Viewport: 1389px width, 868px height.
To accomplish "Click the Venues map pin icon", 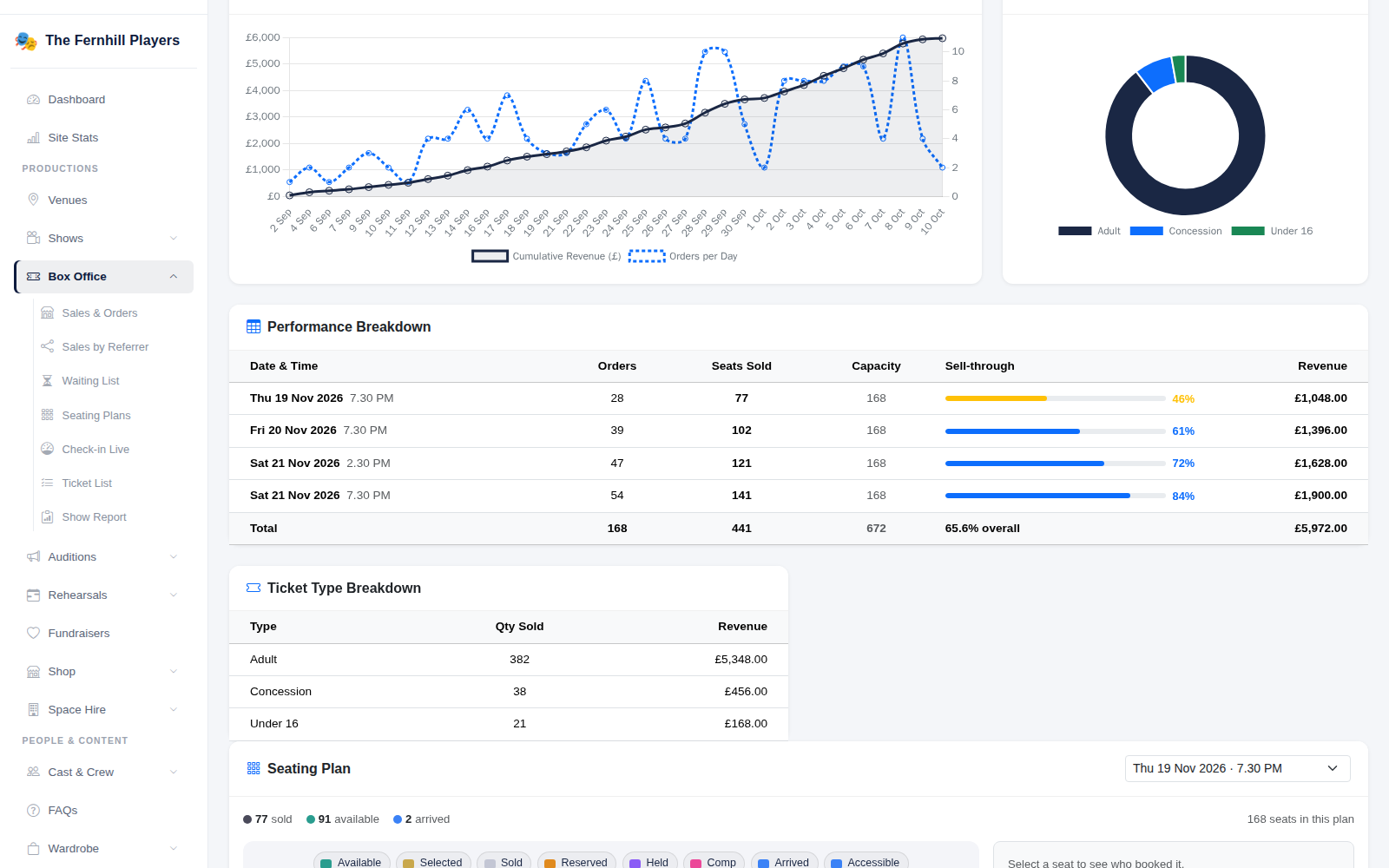I will 33,200.
